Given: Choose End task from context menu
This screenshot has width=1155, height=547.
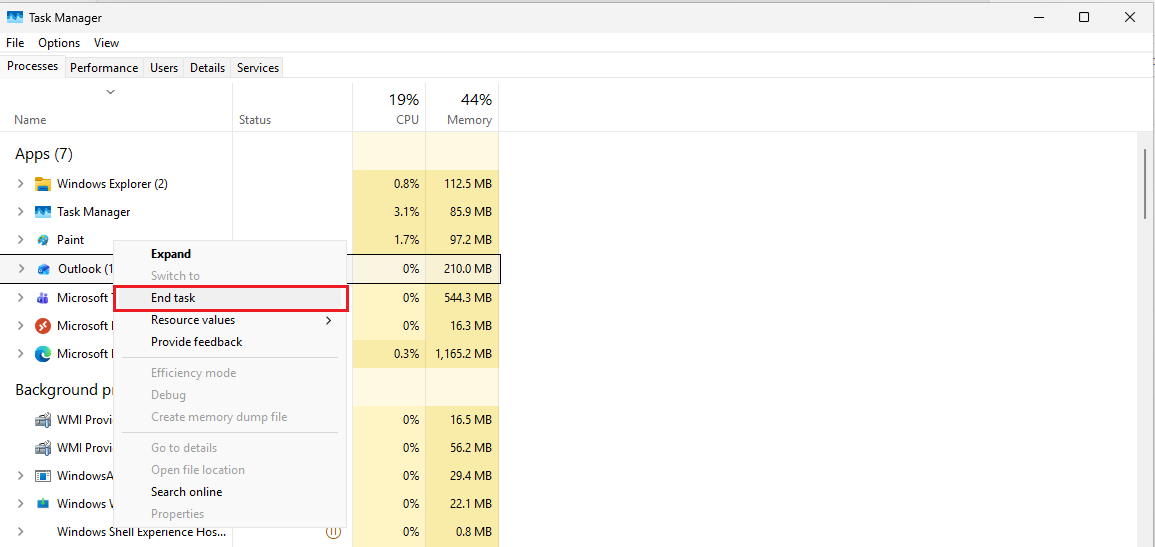Looking at the screenshot, I should click(231, 298).
